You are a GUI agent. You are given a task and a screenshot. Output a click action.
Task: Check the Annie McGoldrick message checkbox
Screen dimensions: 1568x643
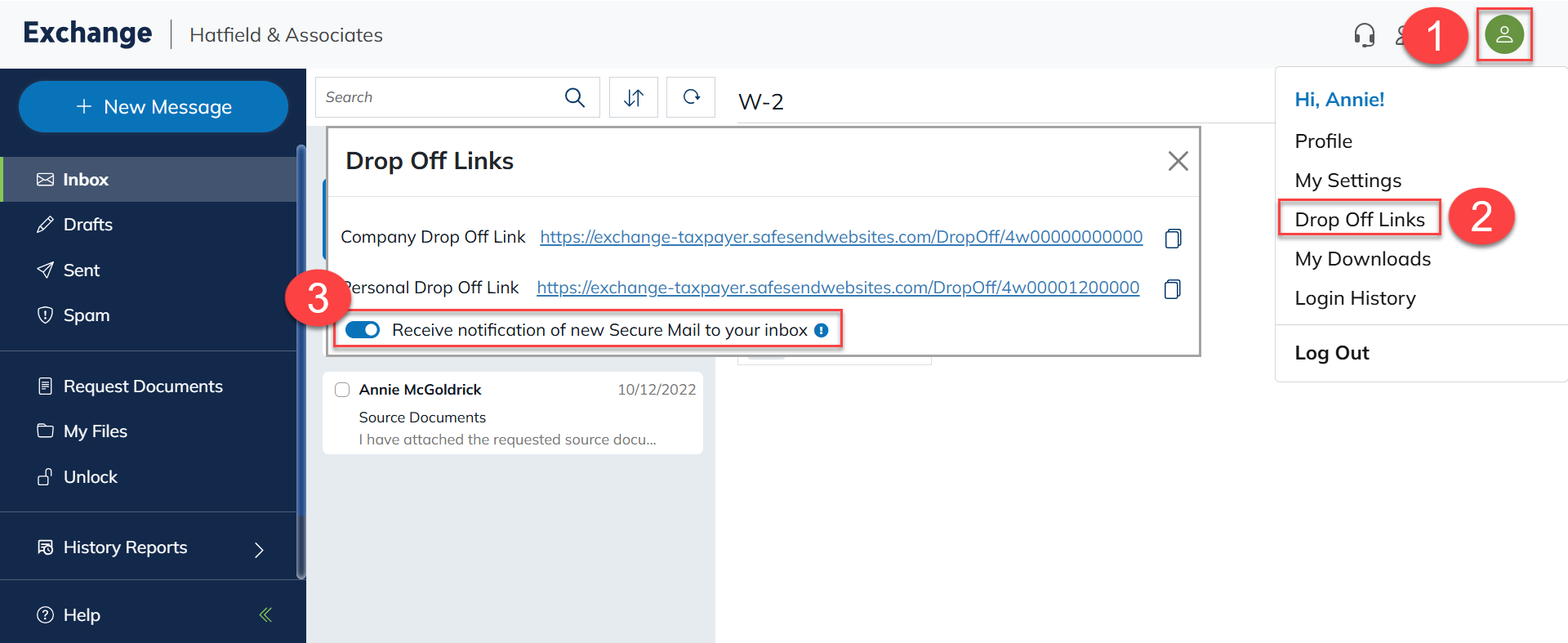(x=342, y=390)
